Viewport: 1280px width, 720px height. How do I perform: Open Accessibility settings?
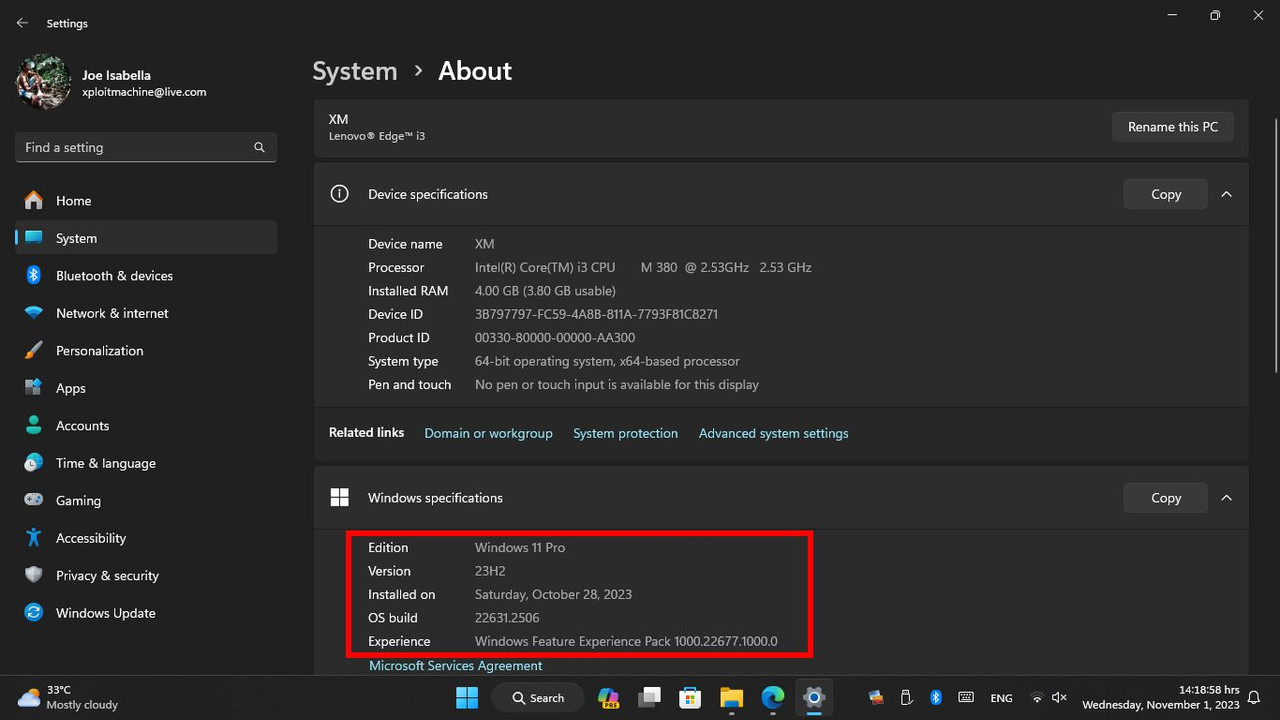[146, 538]
